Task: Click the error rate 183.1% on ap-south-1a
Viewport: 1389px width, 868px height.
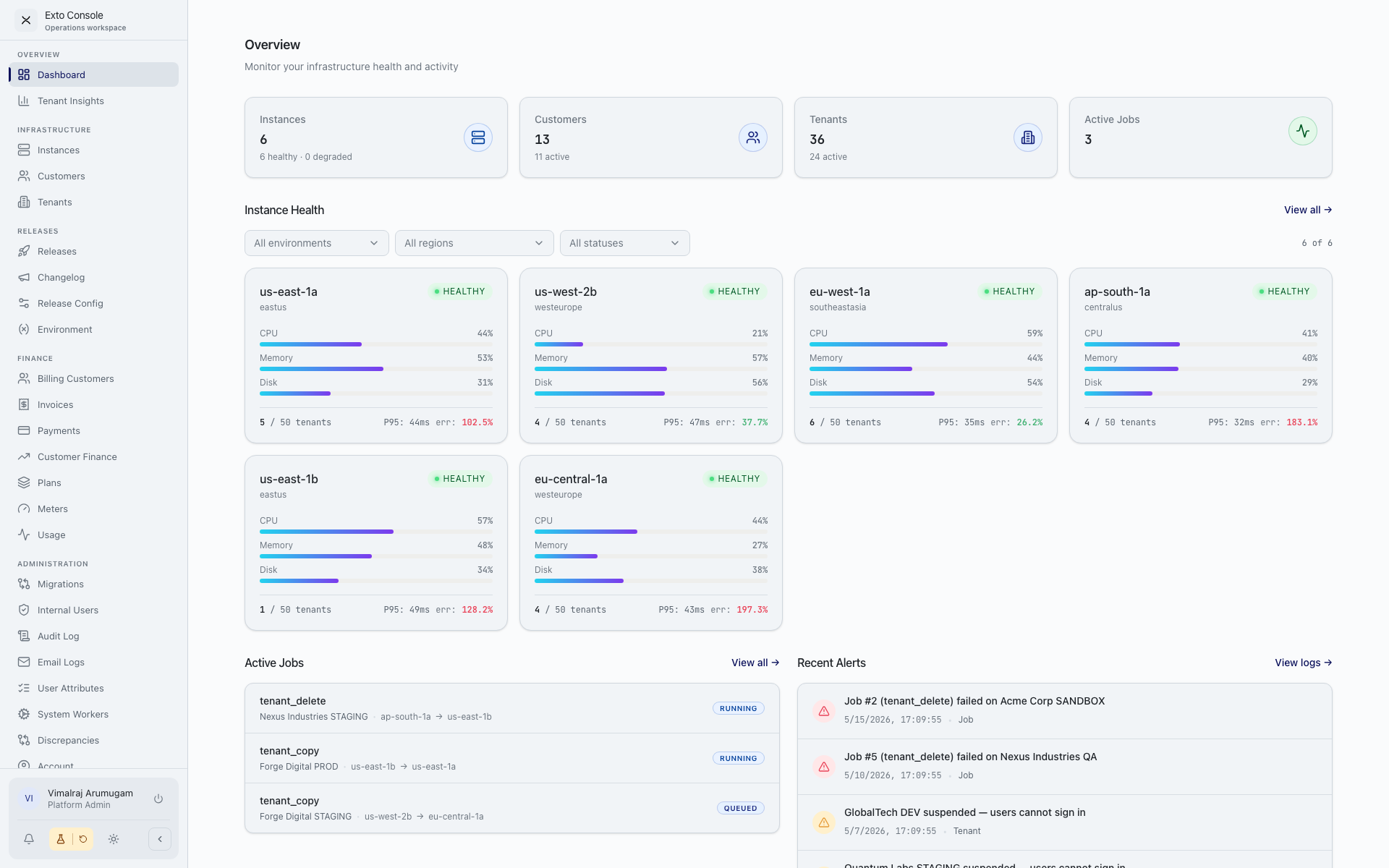Action: [x=1302, y=422]
